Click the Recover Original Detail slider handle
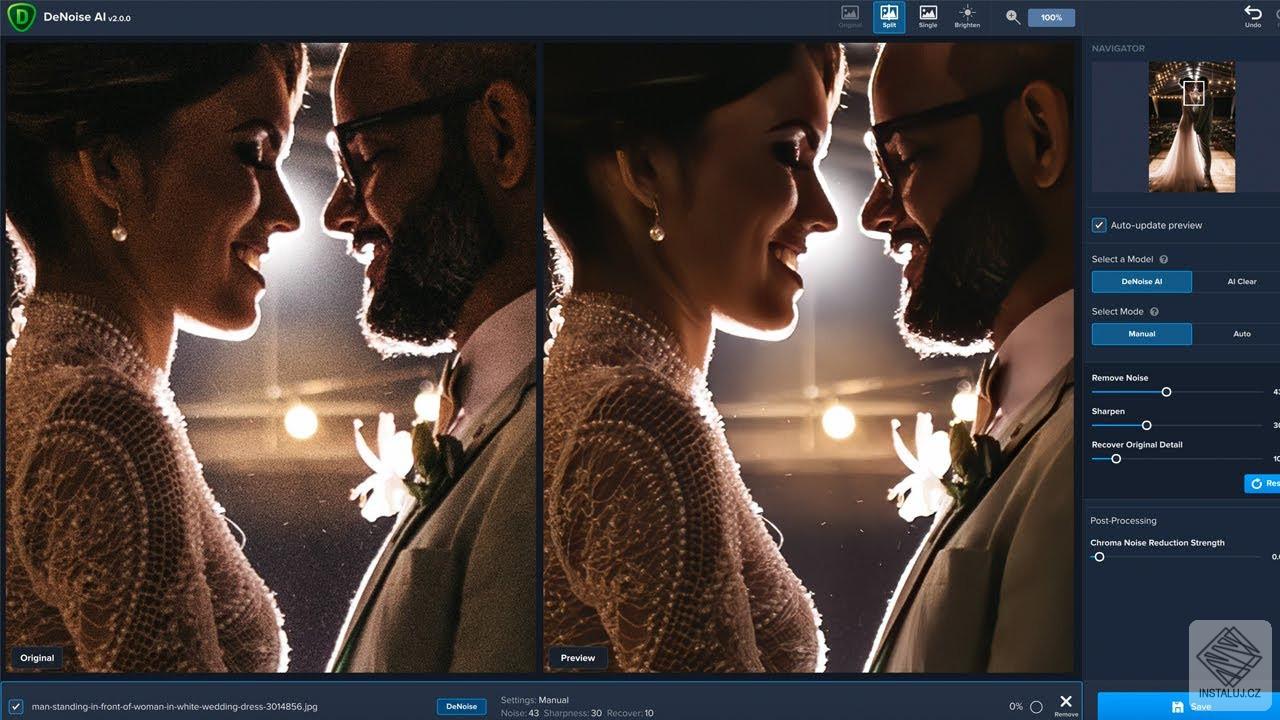This screenshot has width=1280, height=720. (x=1116, y=459)
